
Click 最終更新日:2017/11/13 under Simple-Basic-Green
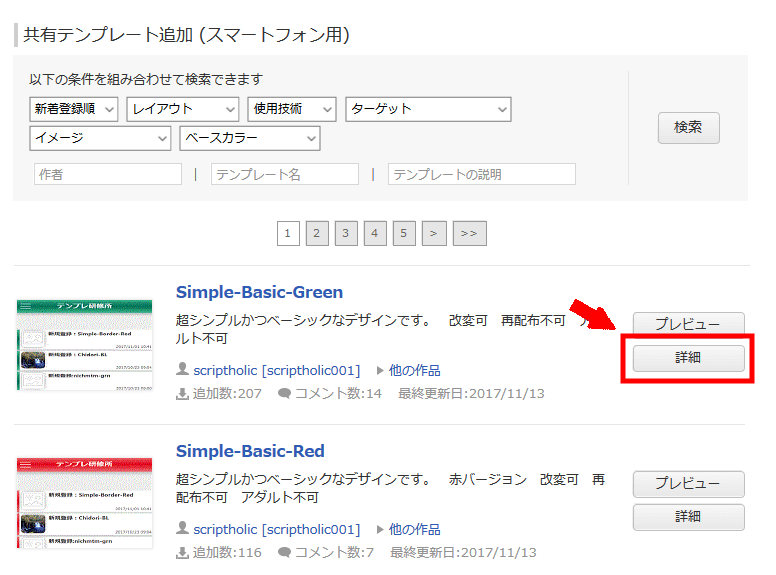tap(471, 394)
